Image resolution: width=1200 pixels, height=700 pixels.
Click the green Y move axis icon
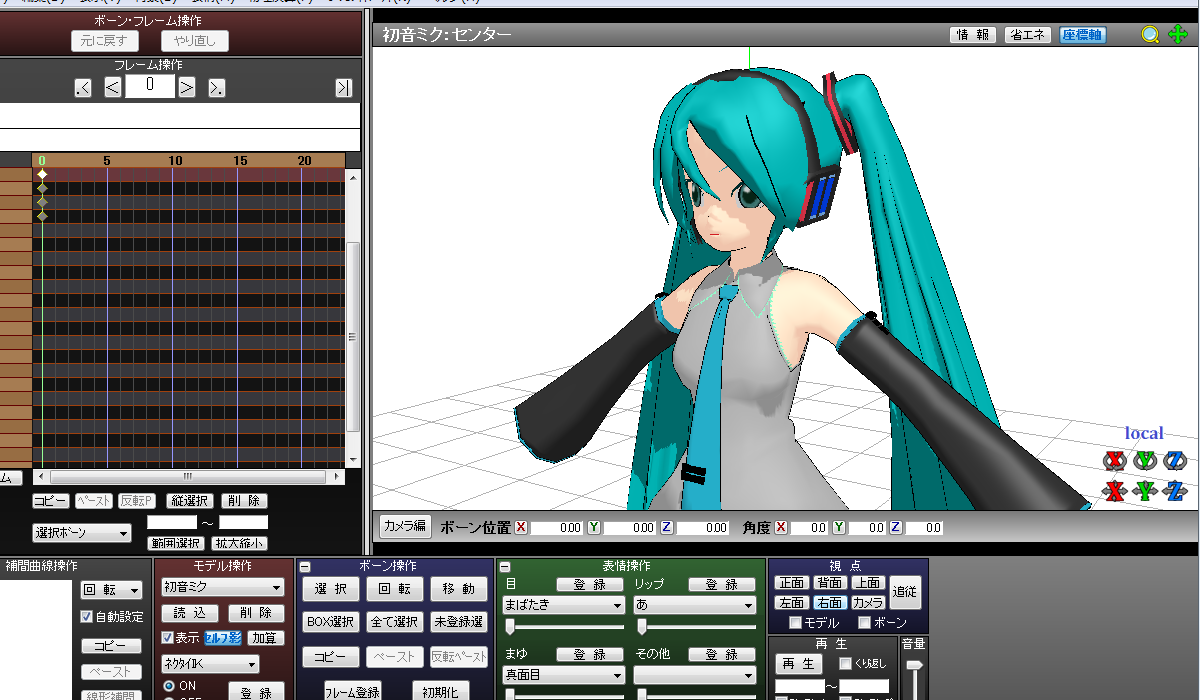coord(1144,491)
